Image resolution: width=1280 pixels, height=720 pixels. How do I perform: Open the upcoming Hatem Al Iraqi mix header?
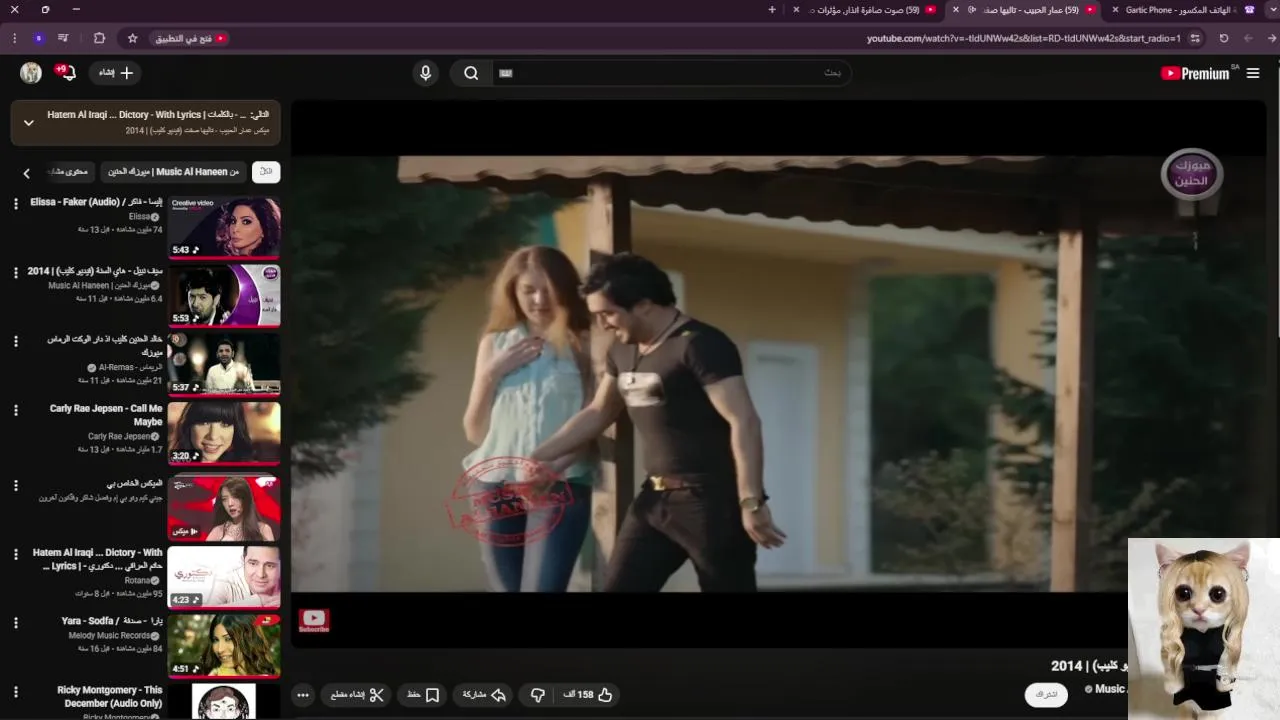coord(146,122)
